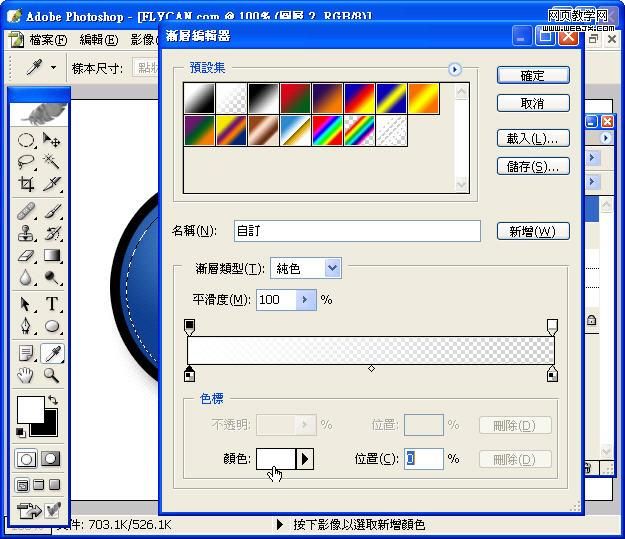The height and width of the screenshot is (539, 625).
Task: Select the left color stop
Action: [x=189, y=374]
